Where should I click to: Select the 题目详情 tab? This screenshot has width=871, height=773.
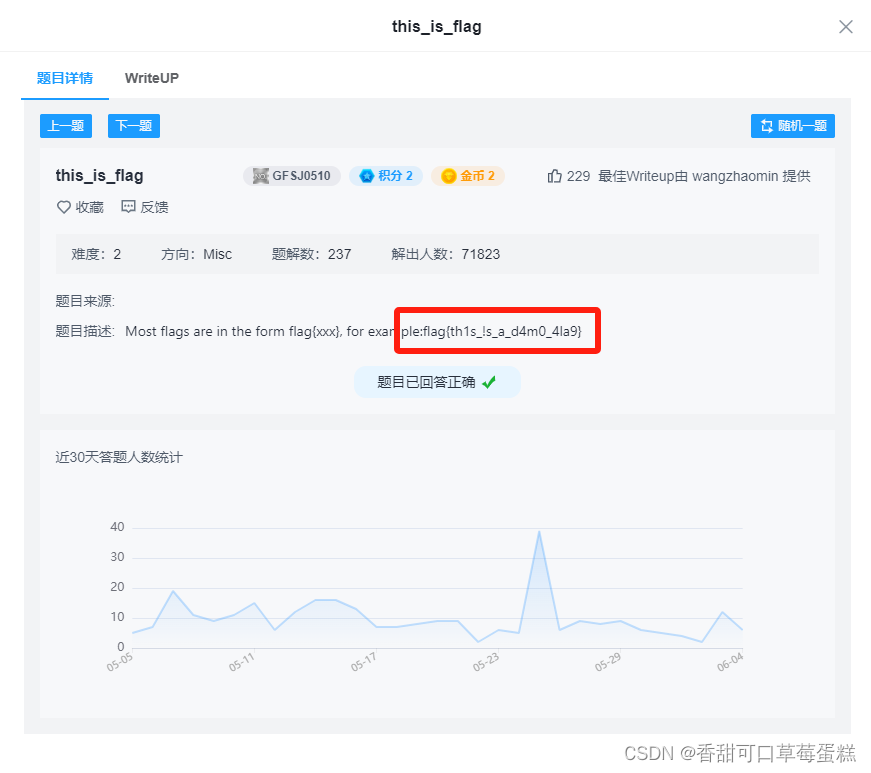tap(64, 78)
